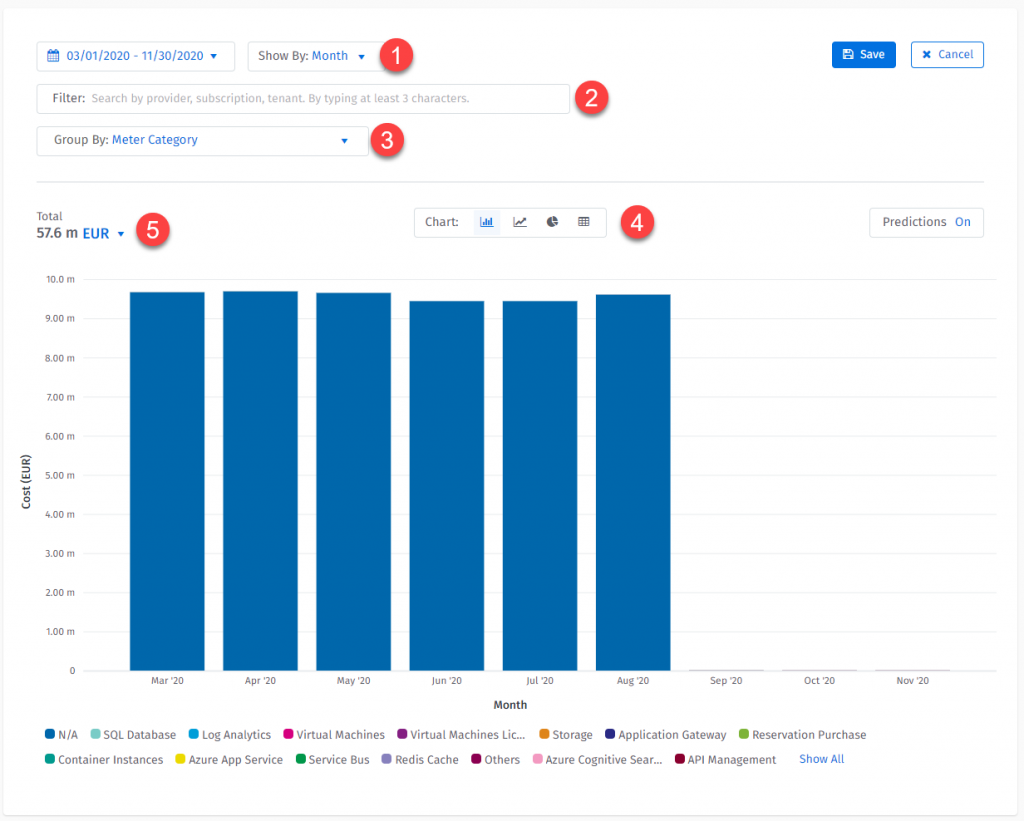Open the EUR currency dropdown
Screen dimensions: 1024x821
(104, 233)
